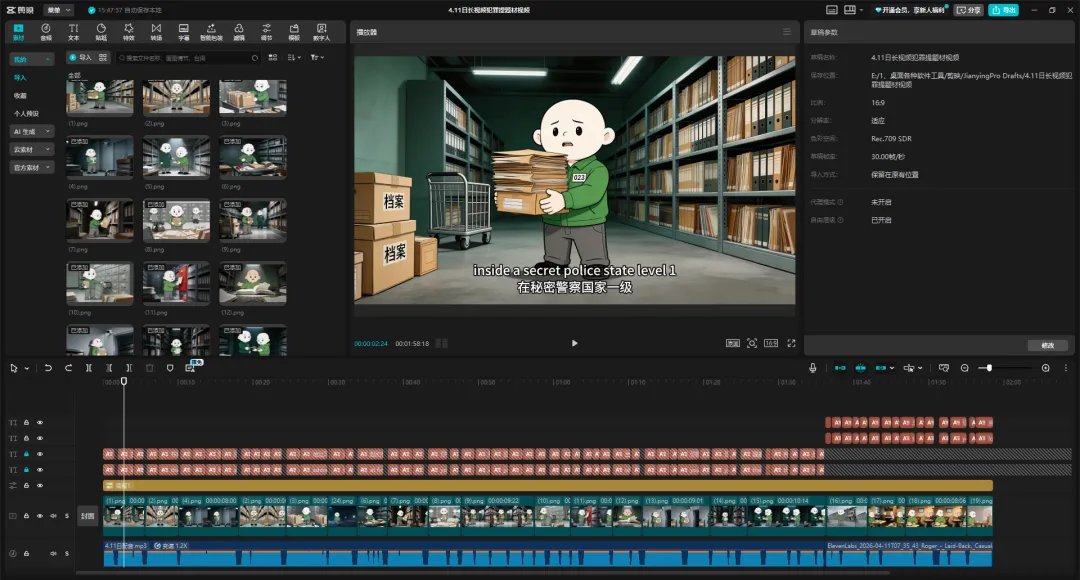The image size is (1080, 580).
Task: Click the timeline zoom slider handle
Action: tap(989, 368)
